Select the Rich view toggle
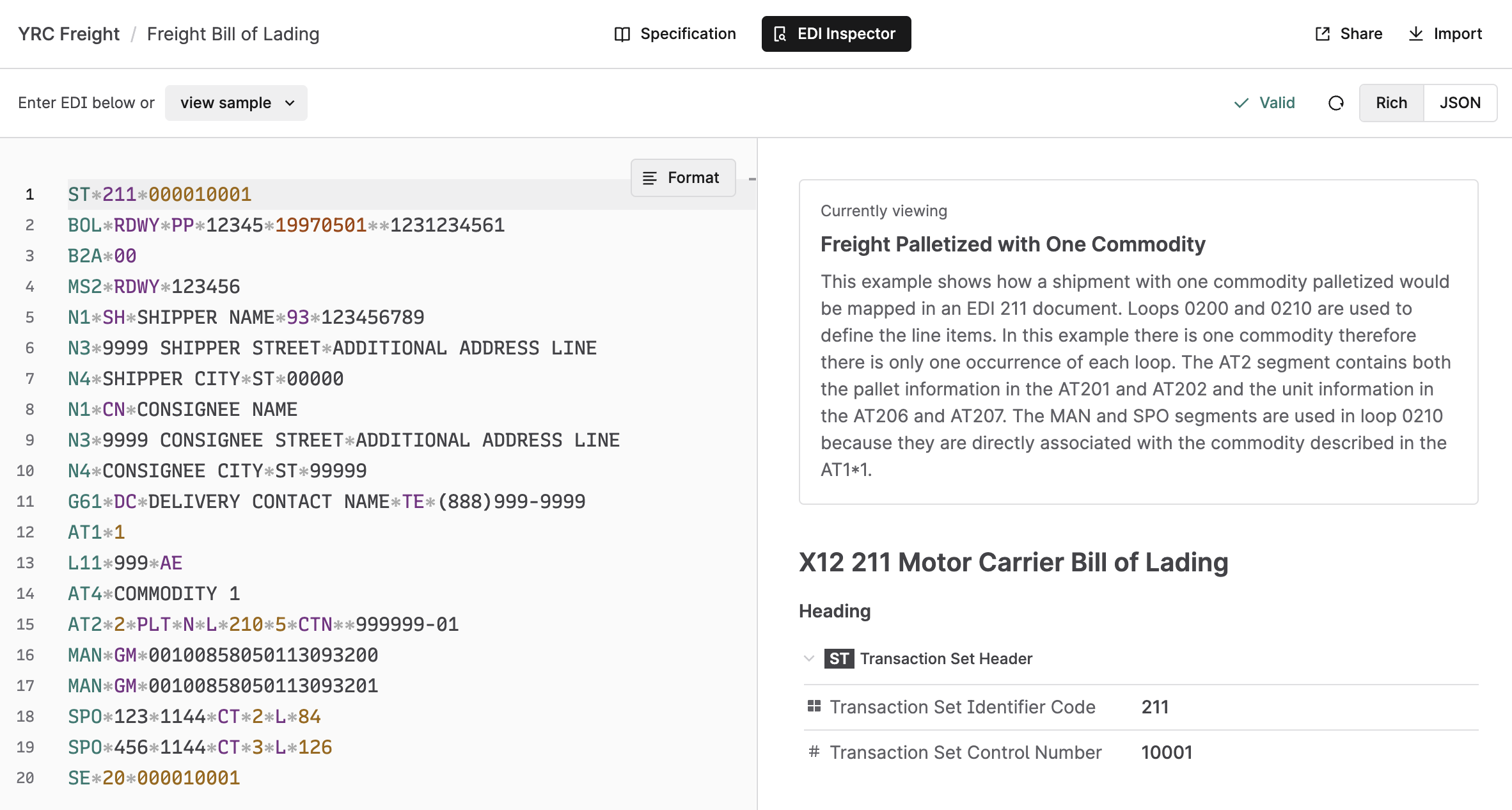Image resolution: width=1512 pixels, height=810 pixels. 1391,103
